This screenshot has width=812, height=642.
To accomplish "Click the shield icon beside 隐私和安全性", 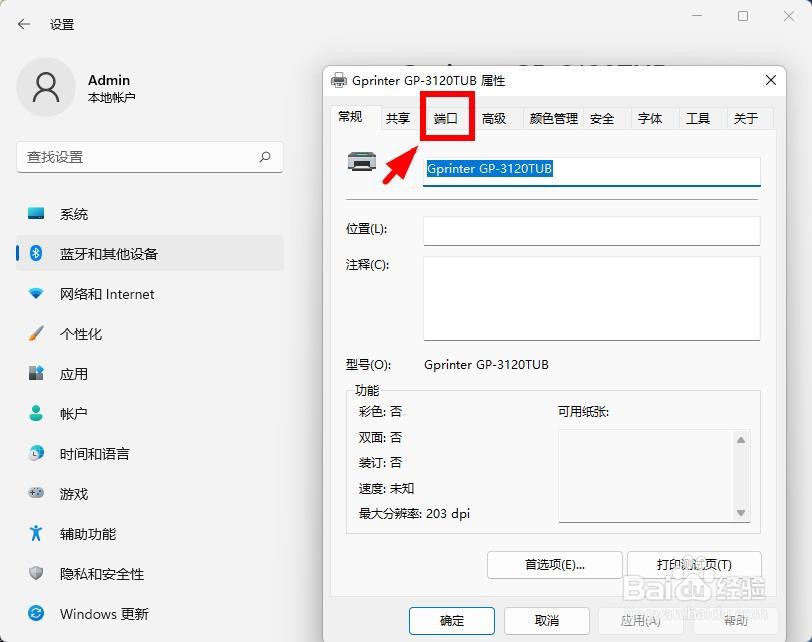I will click(x=36, y=573).
